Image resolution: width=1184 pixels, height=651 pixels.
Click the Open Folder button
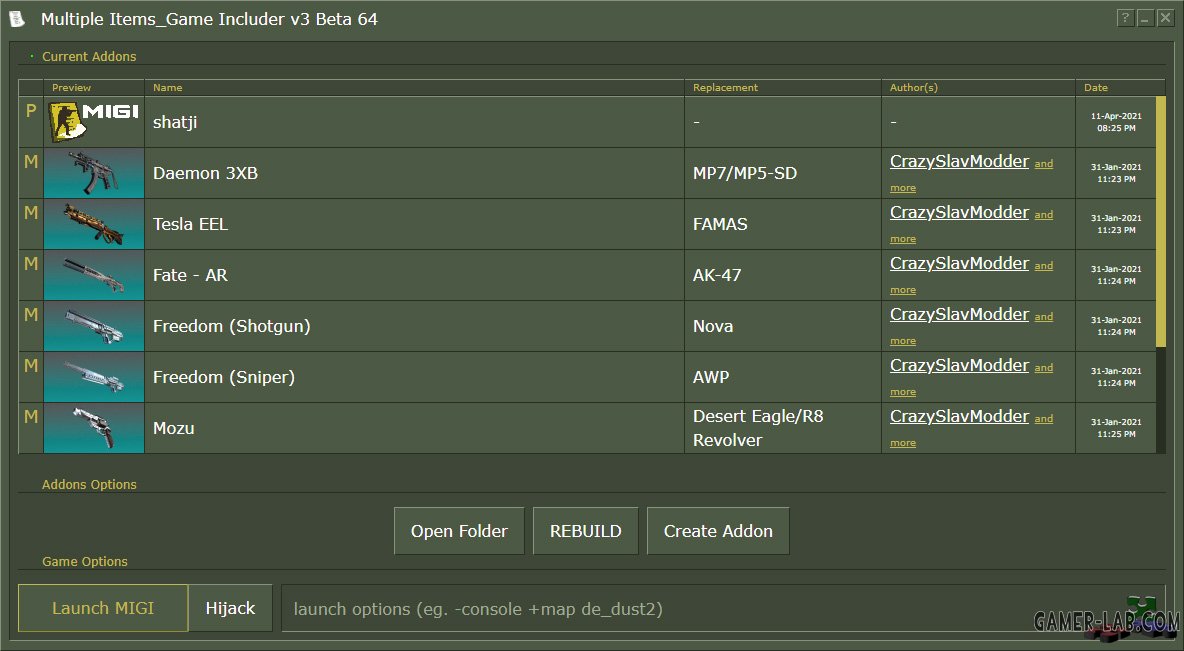coord(459,531)
